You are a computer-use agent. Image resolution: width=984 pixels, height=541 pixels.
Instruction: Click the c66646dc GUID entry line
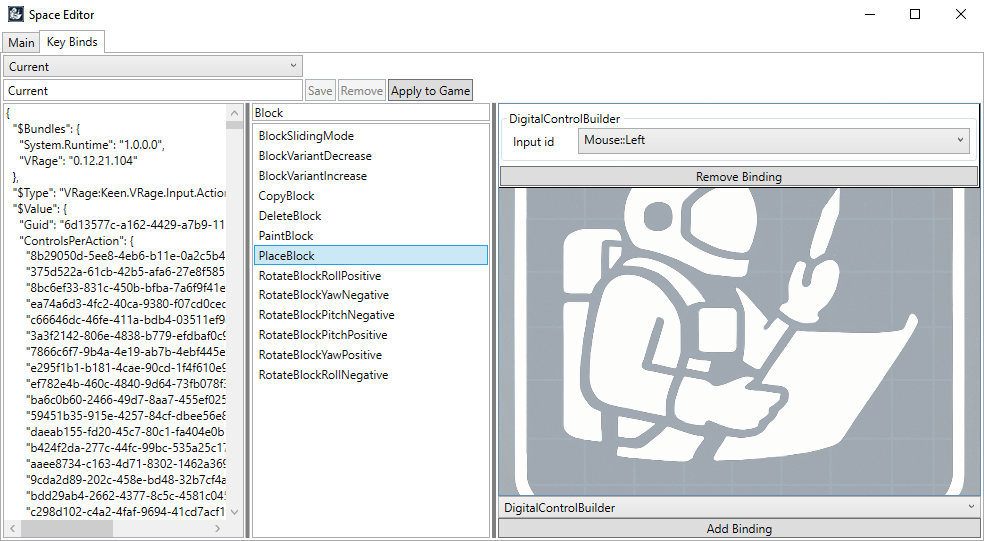pos(126,321)
